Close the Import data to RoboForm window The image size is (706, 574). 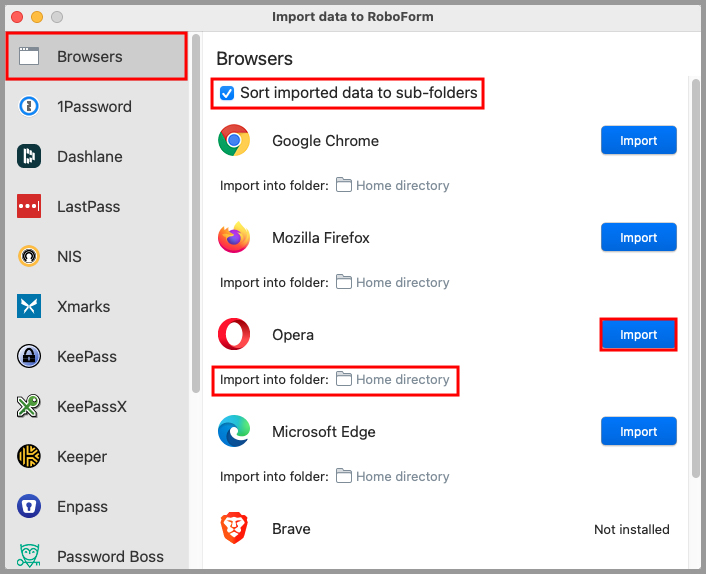[x=17, y=17]
